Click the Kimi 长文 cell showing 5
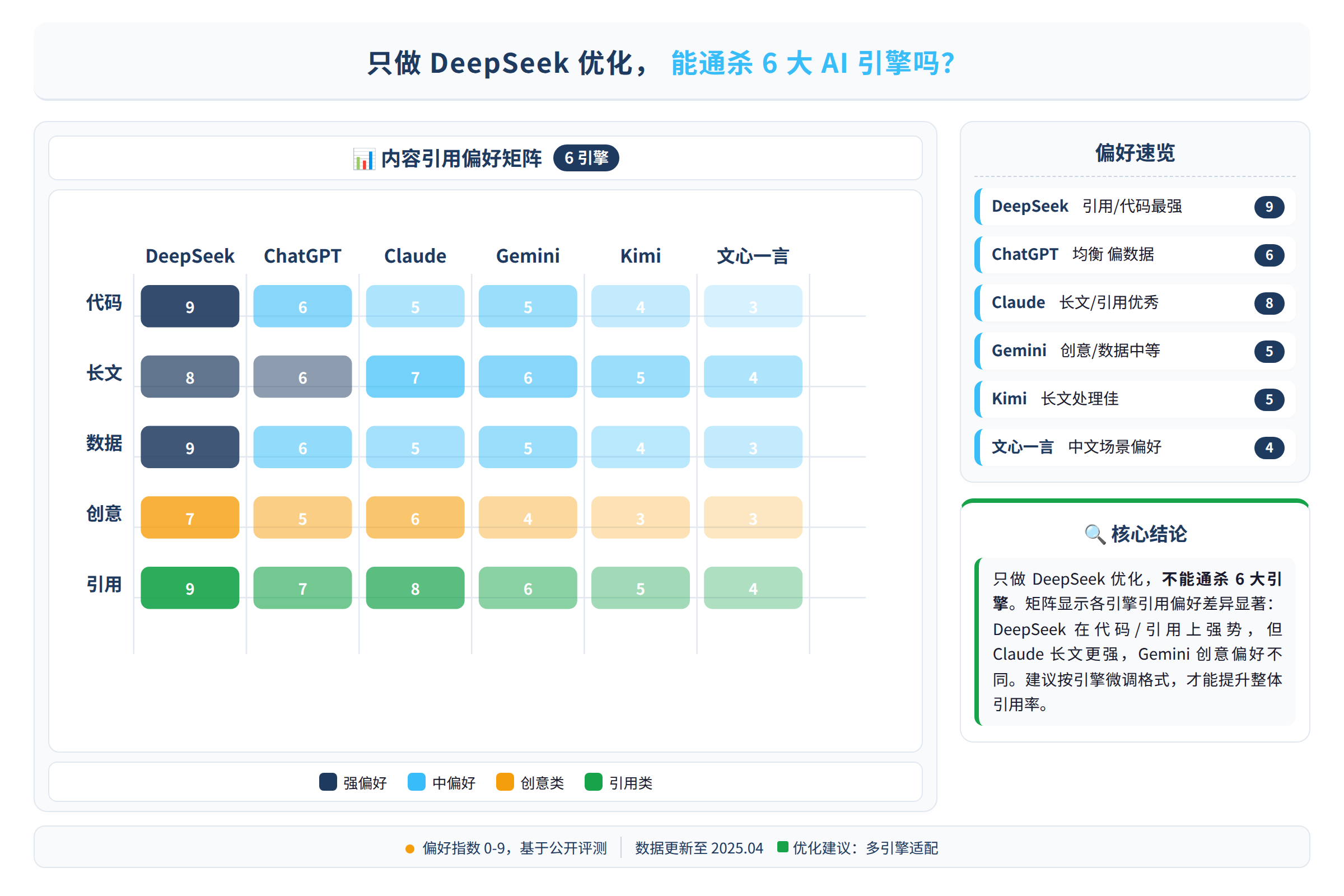Image resolution: width=1344 pixels, height=896 pixels. 640,376
